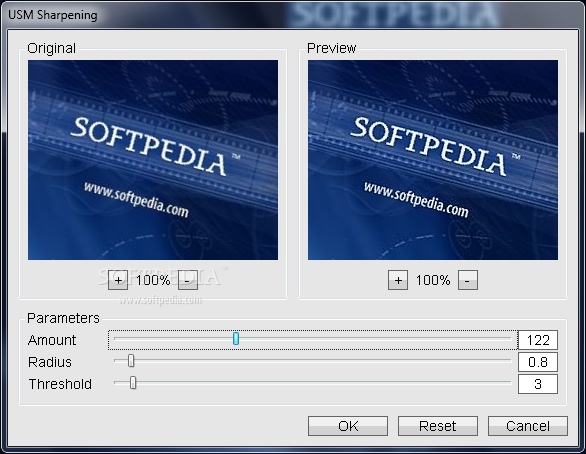Click the Amount slider handle

(x=236, y=339)
